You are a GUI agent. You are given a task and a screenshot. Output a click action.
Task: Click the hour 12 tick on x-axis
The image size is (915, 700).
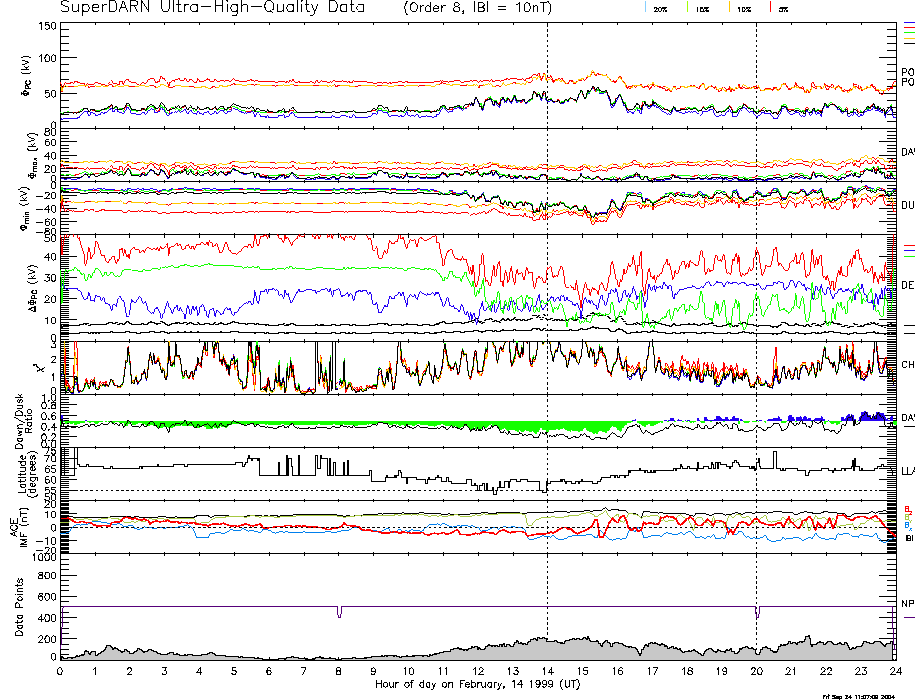[478, 671]
